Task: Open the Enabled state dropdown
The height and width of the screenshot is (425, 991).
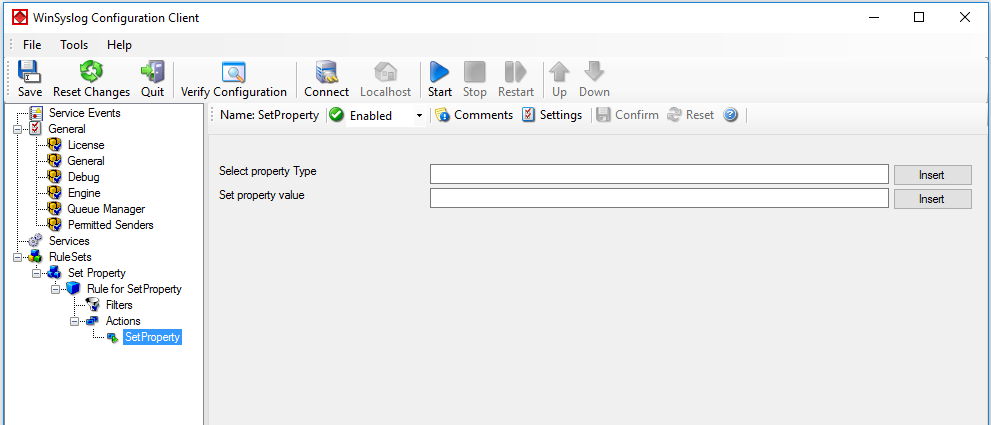Action: (x=418, y=116)
